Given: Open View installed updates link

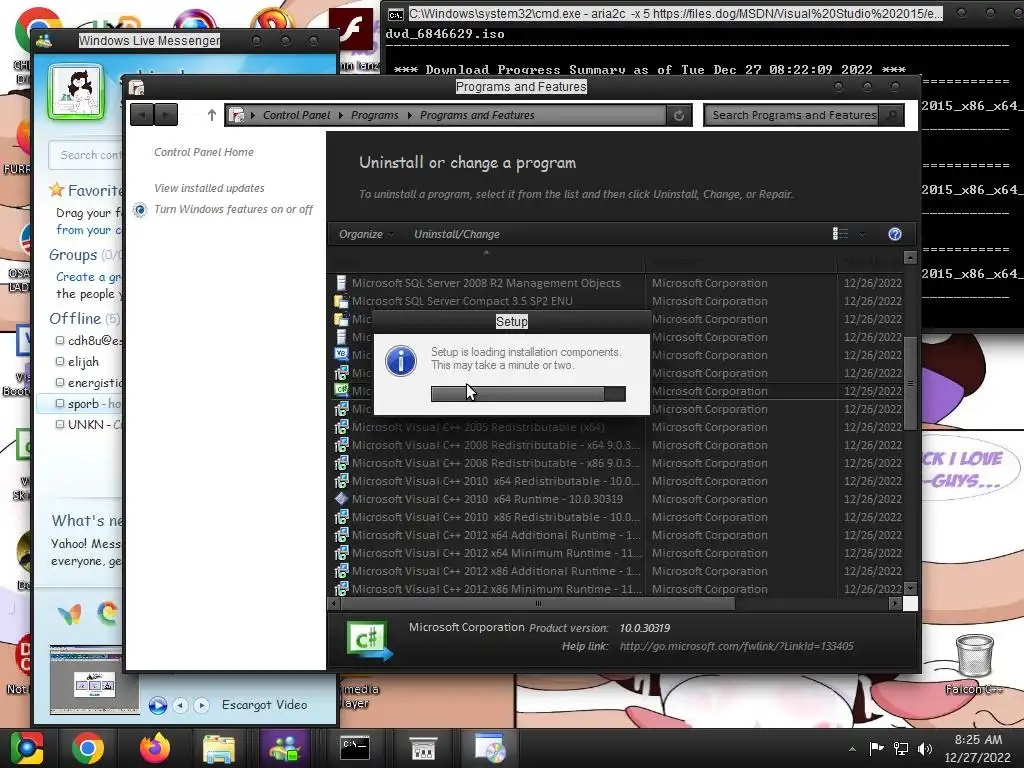Looking at the screenshot, I should pyautogui.click(x=209, y=188).
